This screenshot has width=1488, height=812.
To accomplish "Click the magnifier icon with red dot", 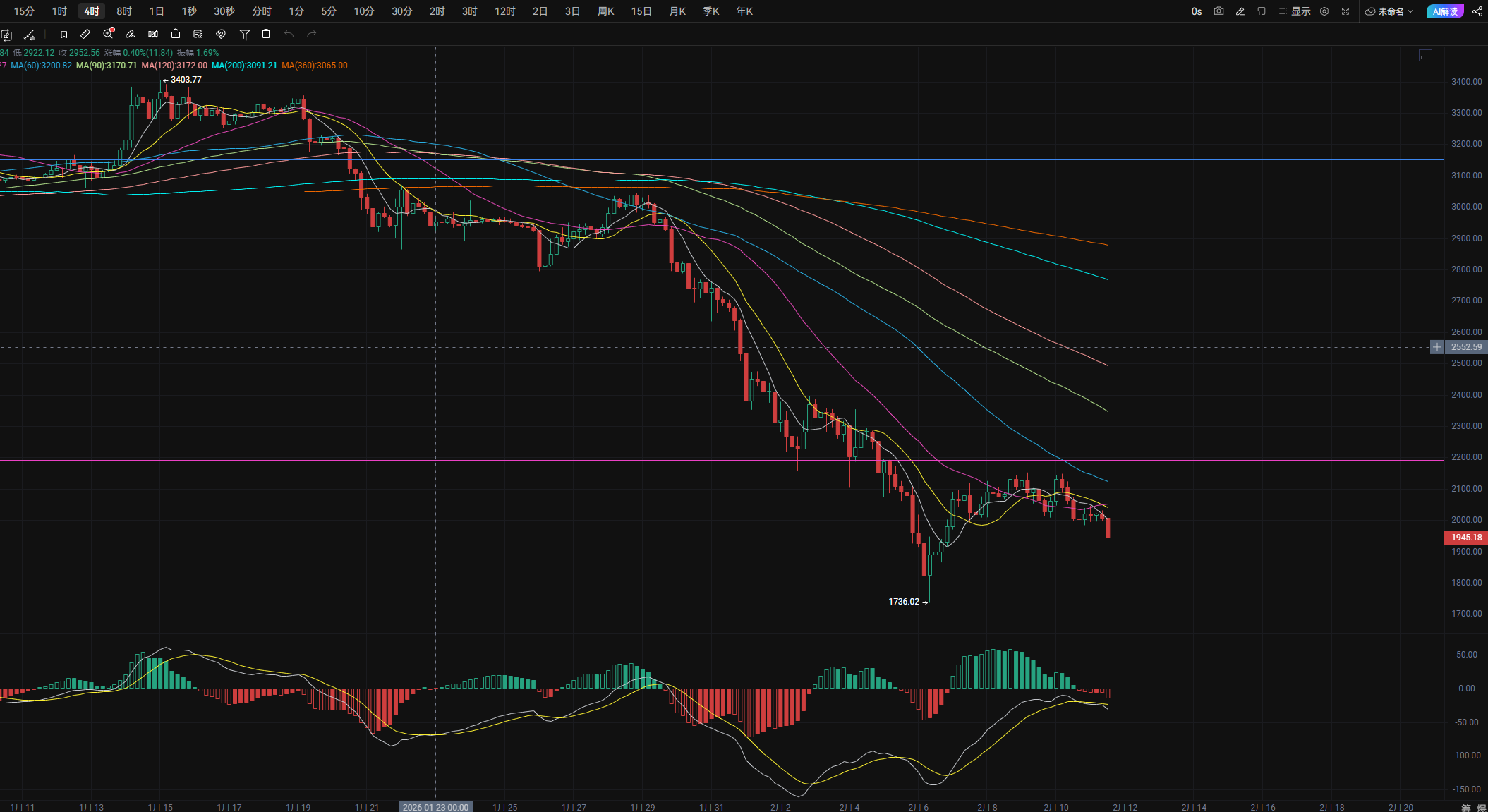I will pyautogui.click(x=108, y=34).
